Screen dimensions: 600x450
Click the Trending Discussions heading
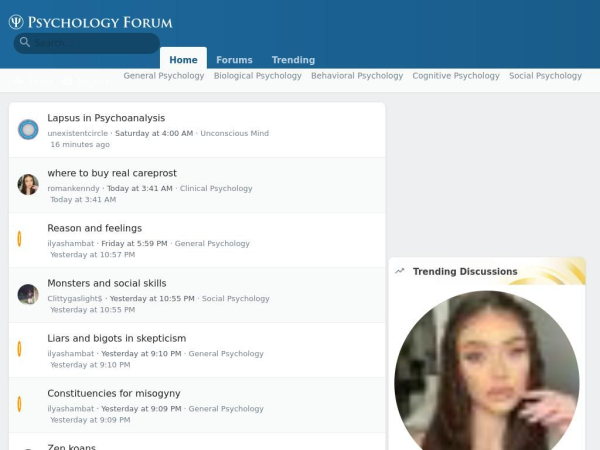tap(465, 271)
